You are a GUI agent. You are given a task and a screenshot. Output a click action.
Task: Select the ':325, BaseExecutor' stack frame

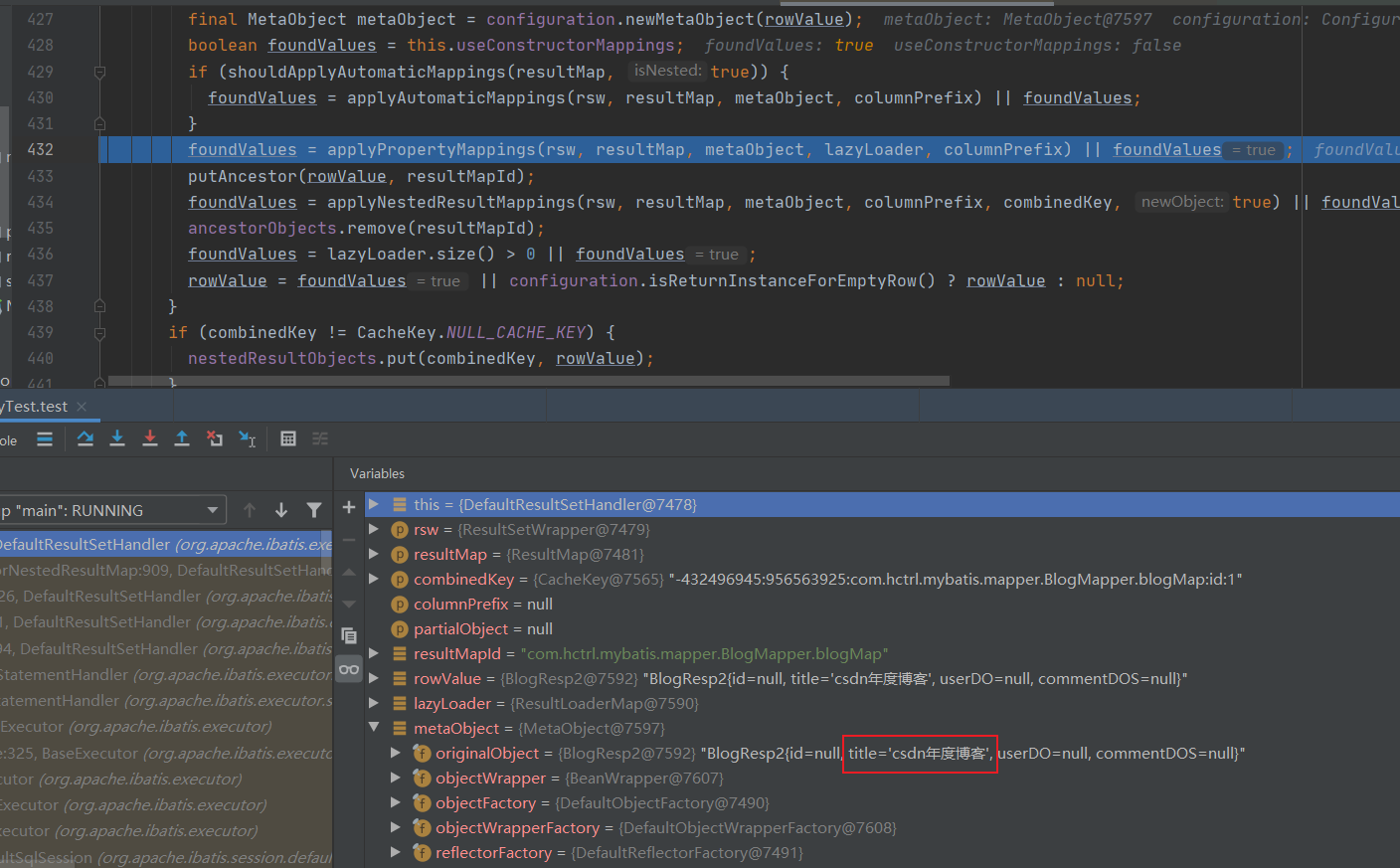click(x=166, y=753)
